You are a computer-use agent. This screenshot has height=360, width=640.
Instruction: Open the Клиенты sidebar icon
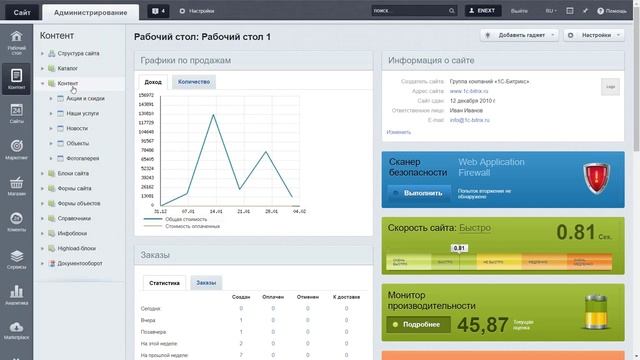click(16, 222)
